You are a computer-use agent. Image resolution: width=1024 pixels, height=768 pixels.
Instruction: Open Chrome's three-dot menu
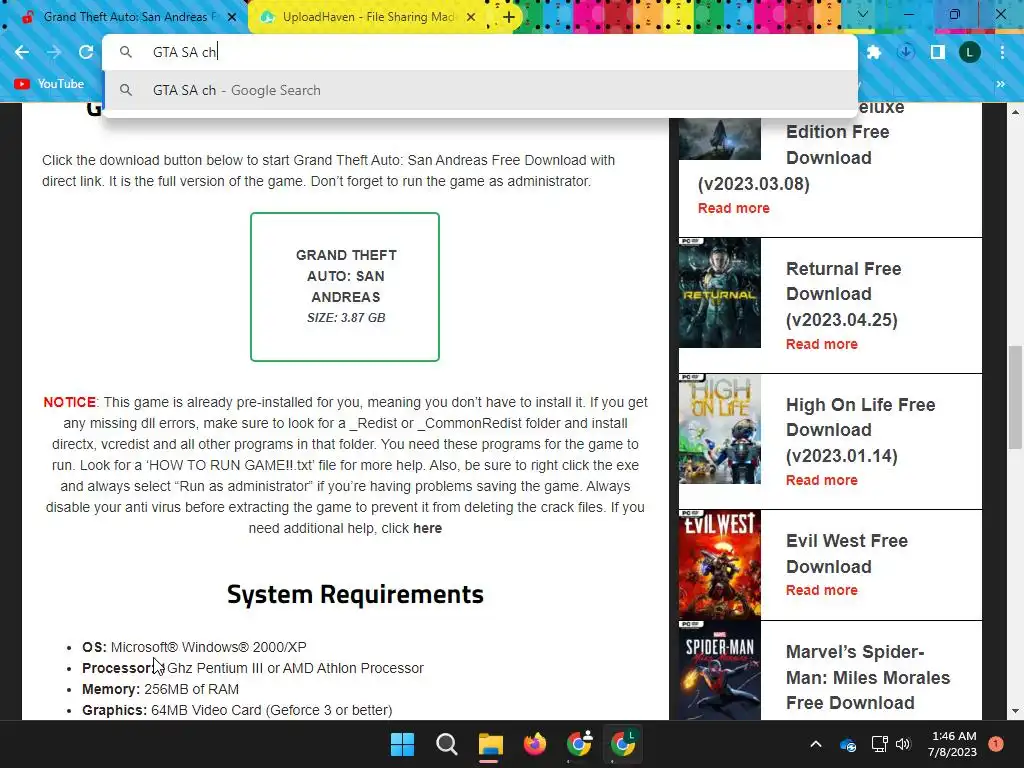(1002, 52)
